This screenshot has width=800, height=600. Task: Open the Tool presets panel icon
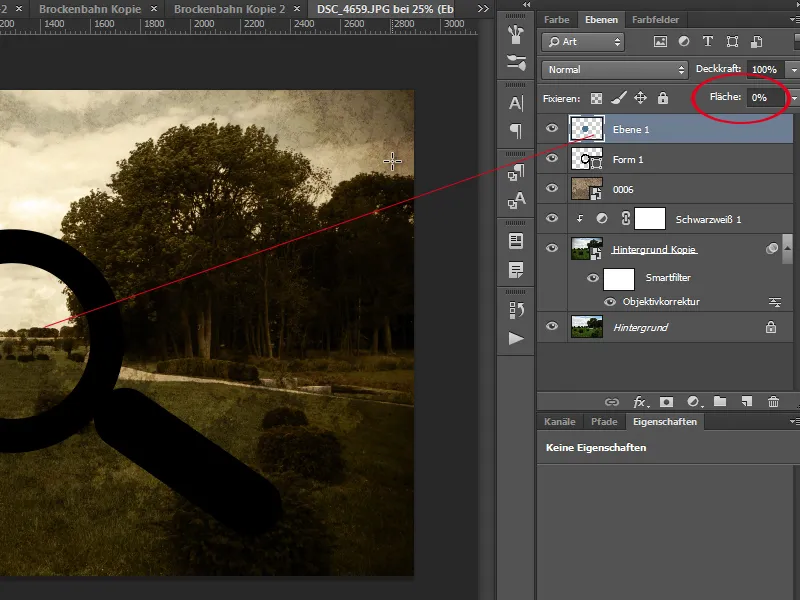(516, 62)
